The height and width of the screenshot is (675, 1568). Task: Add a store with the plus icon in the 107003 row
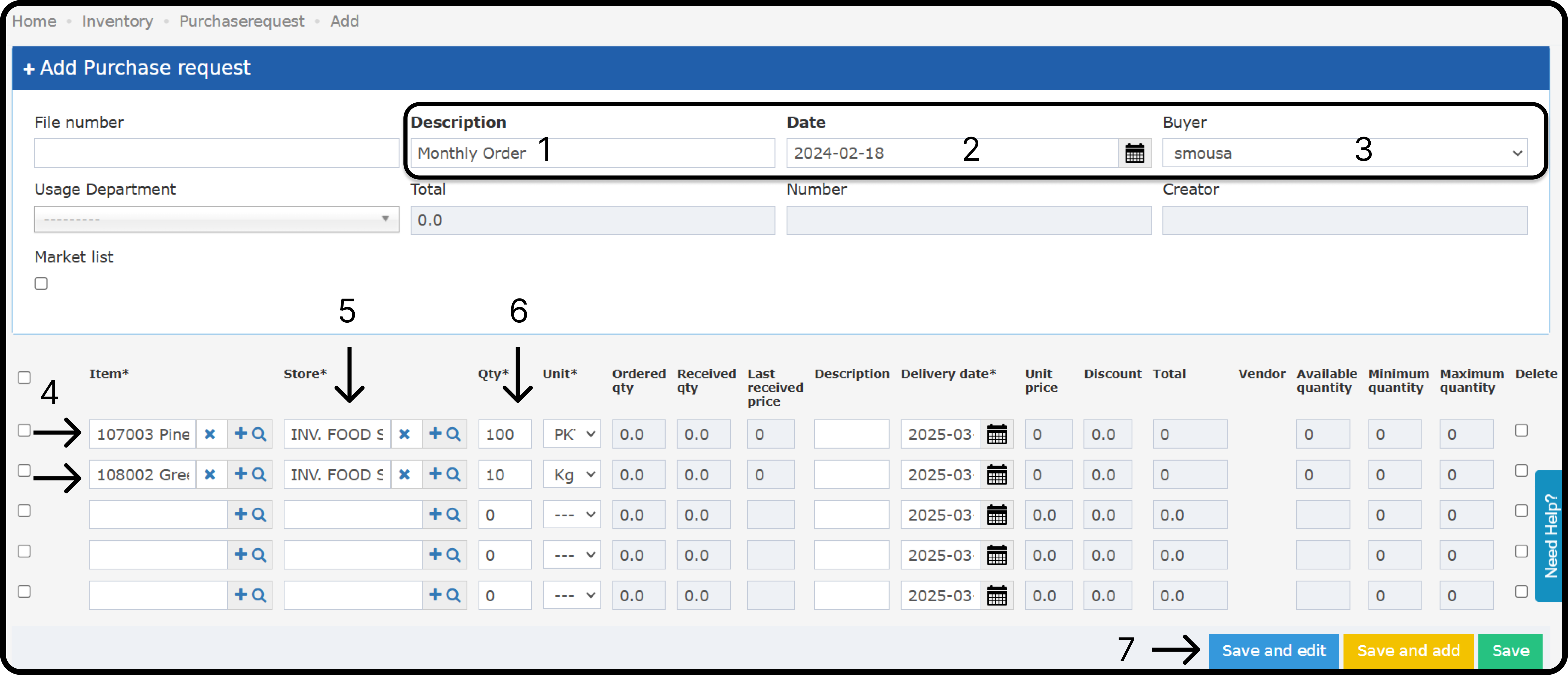pyautogui.click(x=435, y=434)
